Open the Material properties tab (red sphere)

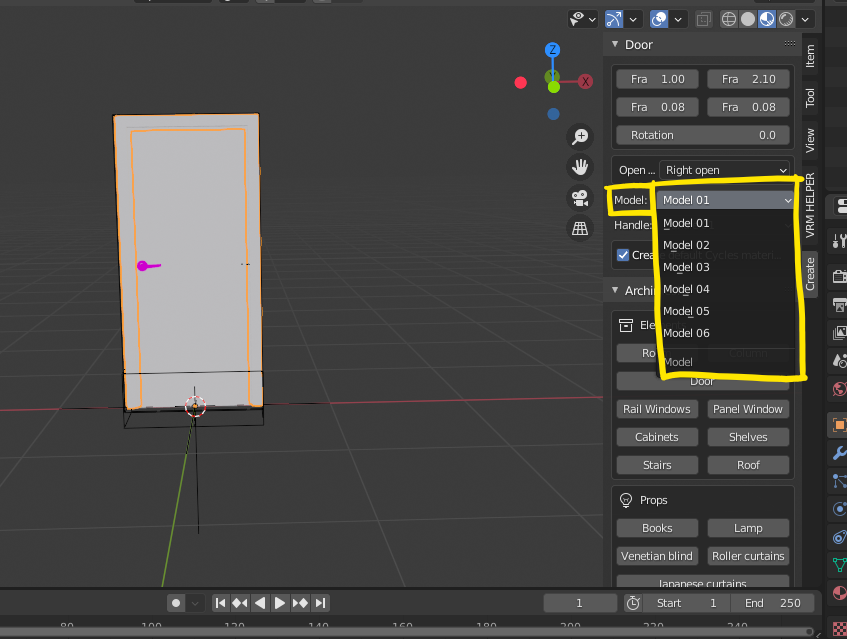click(839, 593)
